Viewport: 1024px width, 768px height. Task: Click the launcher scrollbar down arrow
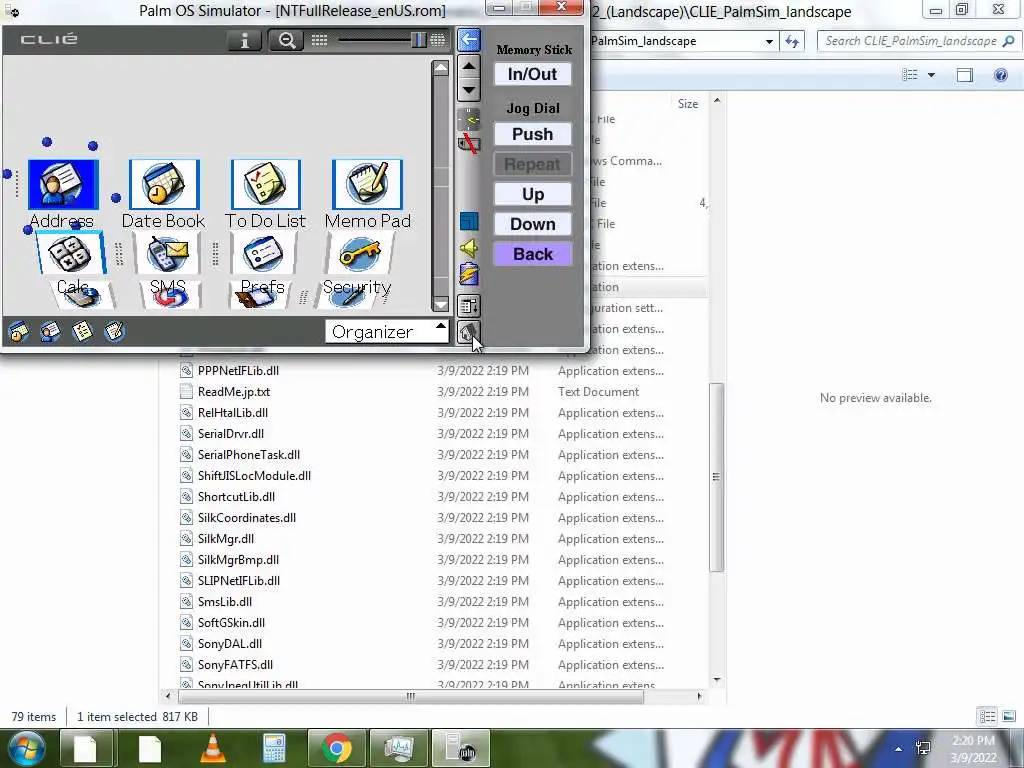pos(441,304)
